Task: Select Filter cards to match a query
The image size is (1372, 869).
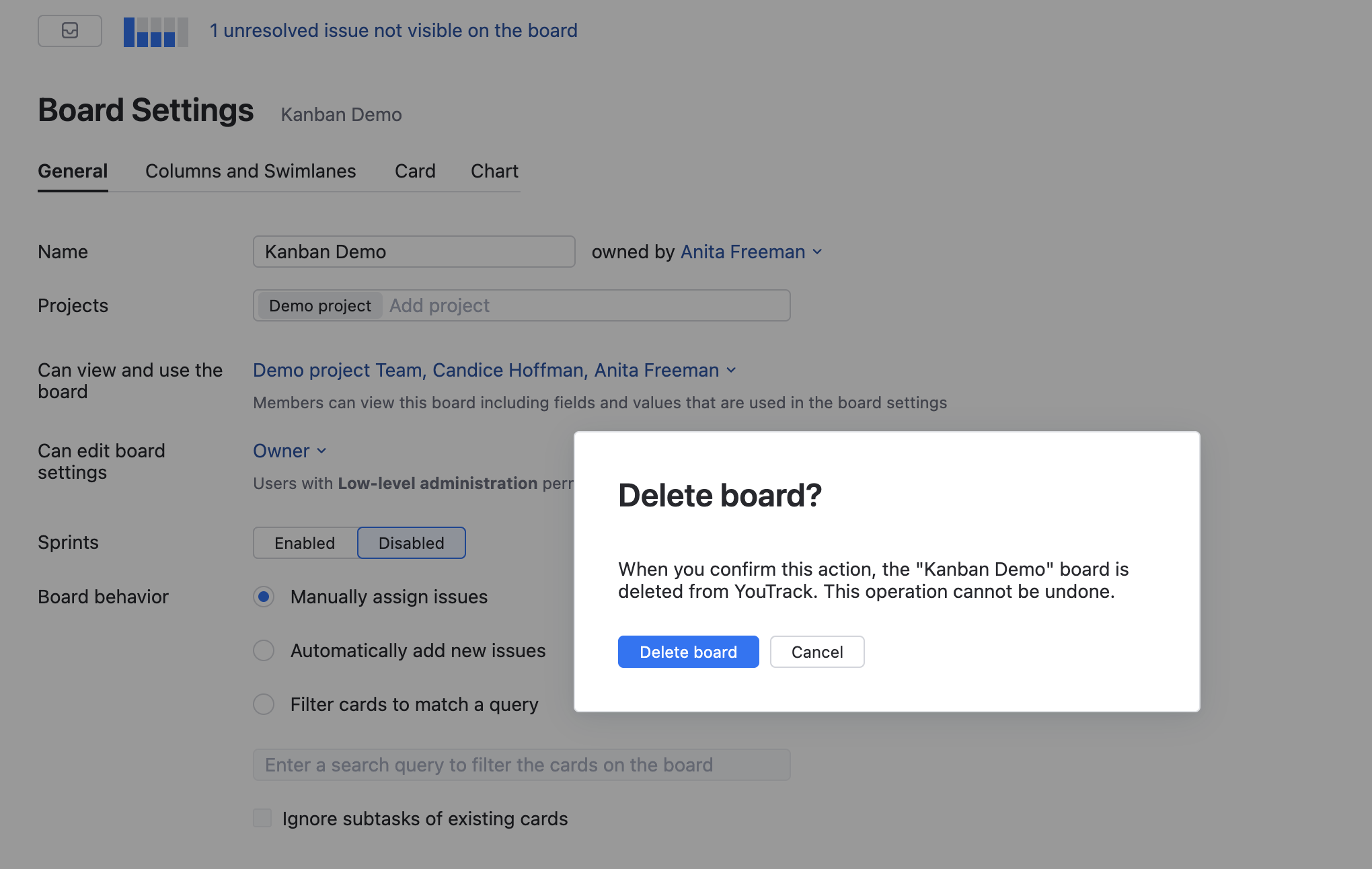Action: [x=264, y=704]
